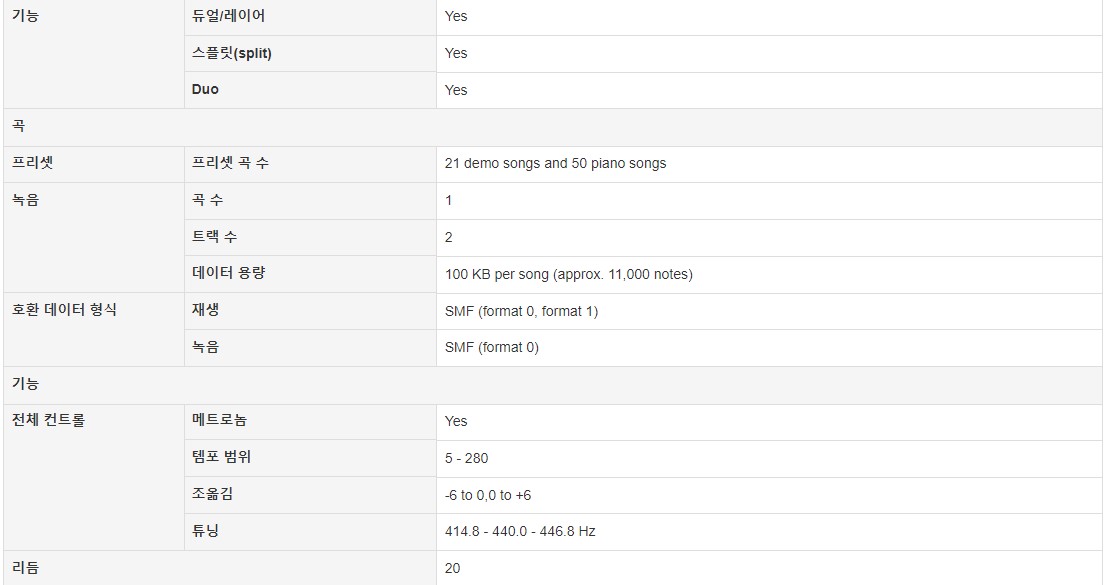This screenshot has width=1106, height=585.
Task: Select the 스플릿(split) row label
Action: (231, 54)
